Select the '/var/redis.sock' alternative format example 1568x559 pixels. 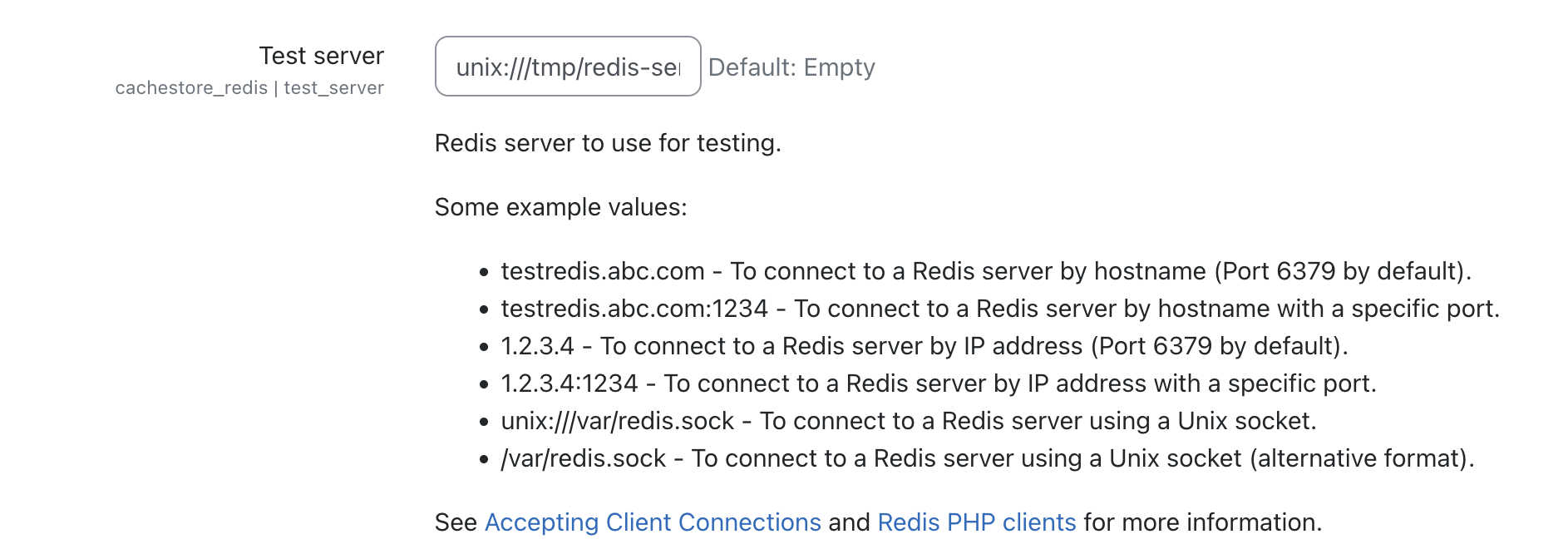tap(988, 458)
